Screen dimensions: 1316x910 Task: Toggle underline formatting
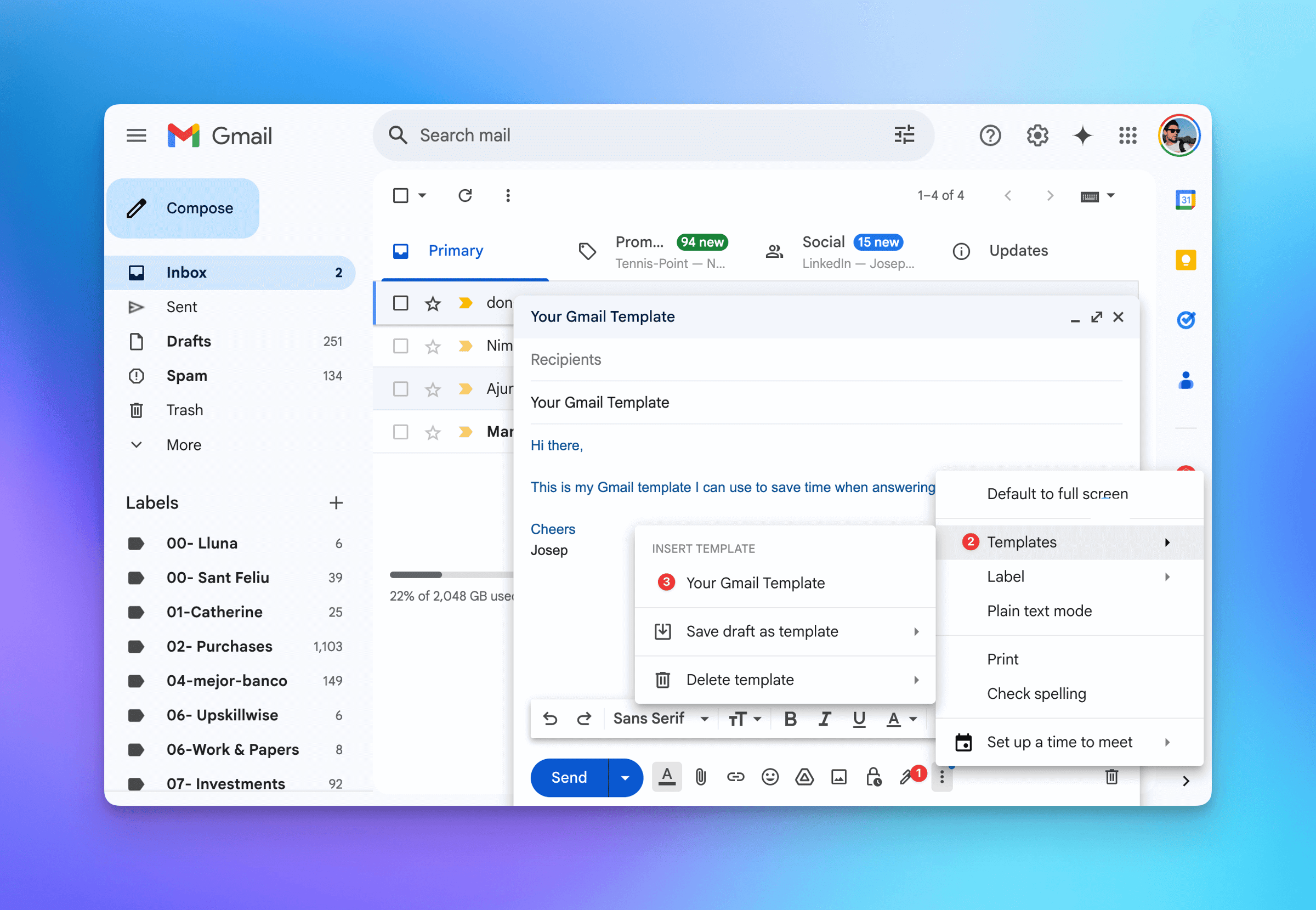859,719
